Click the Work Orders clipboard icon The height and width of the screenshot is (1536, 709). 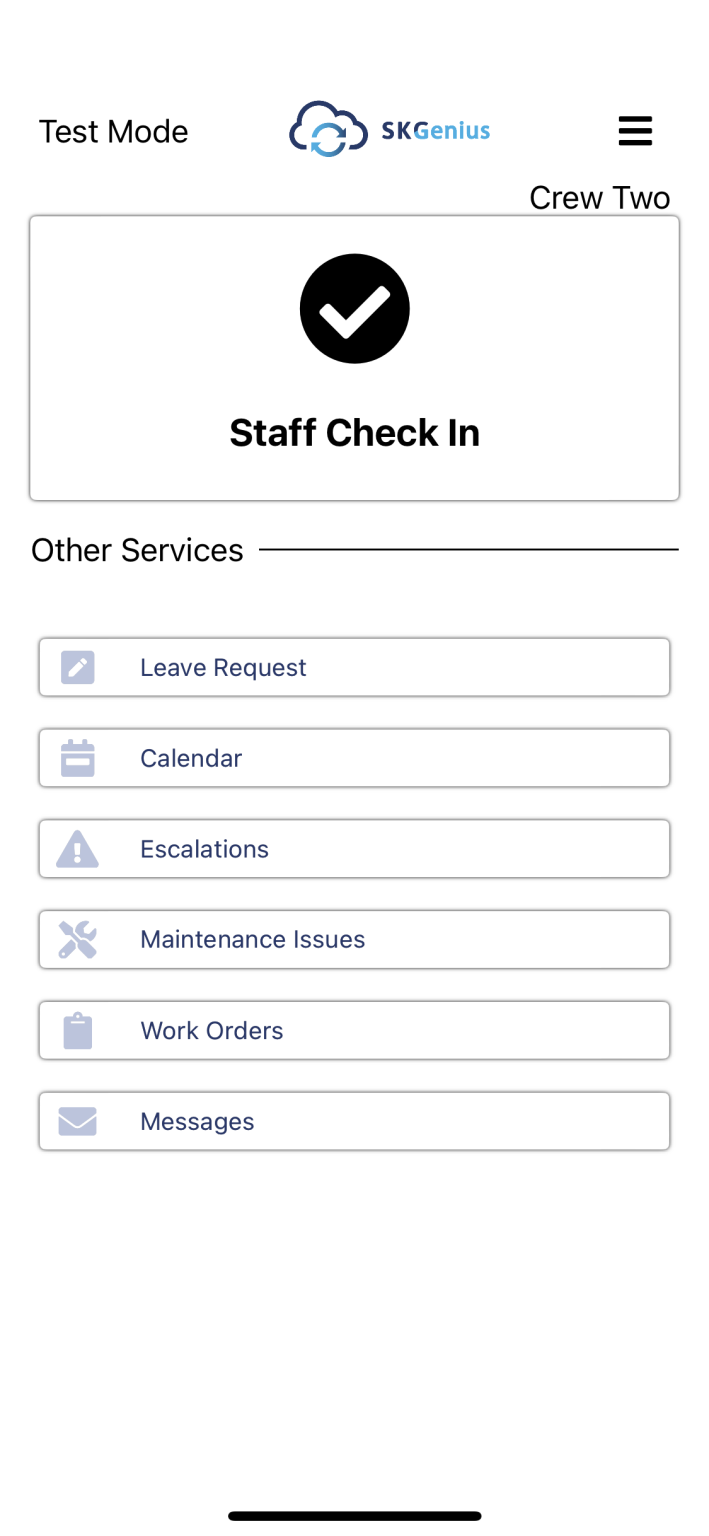(x=78, y=1030)
